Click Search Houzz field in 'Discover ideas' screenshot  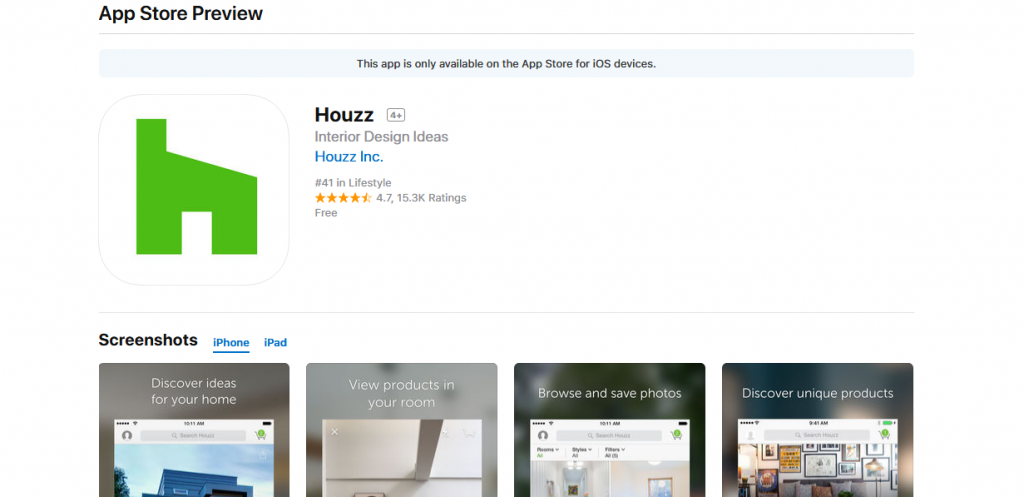point(193,435)
